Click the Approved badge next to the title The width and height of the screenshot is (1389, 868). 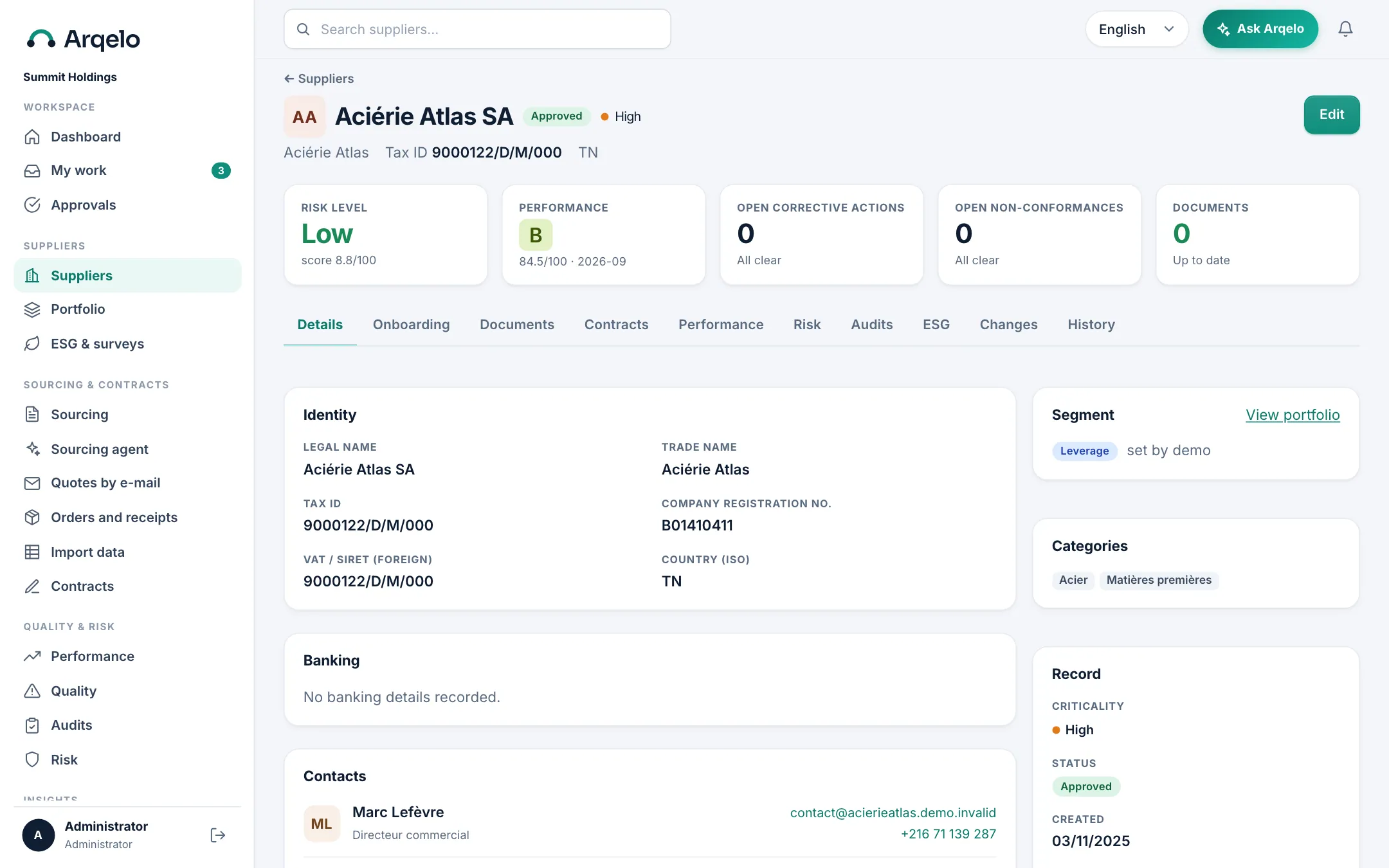tap(556, 116)
